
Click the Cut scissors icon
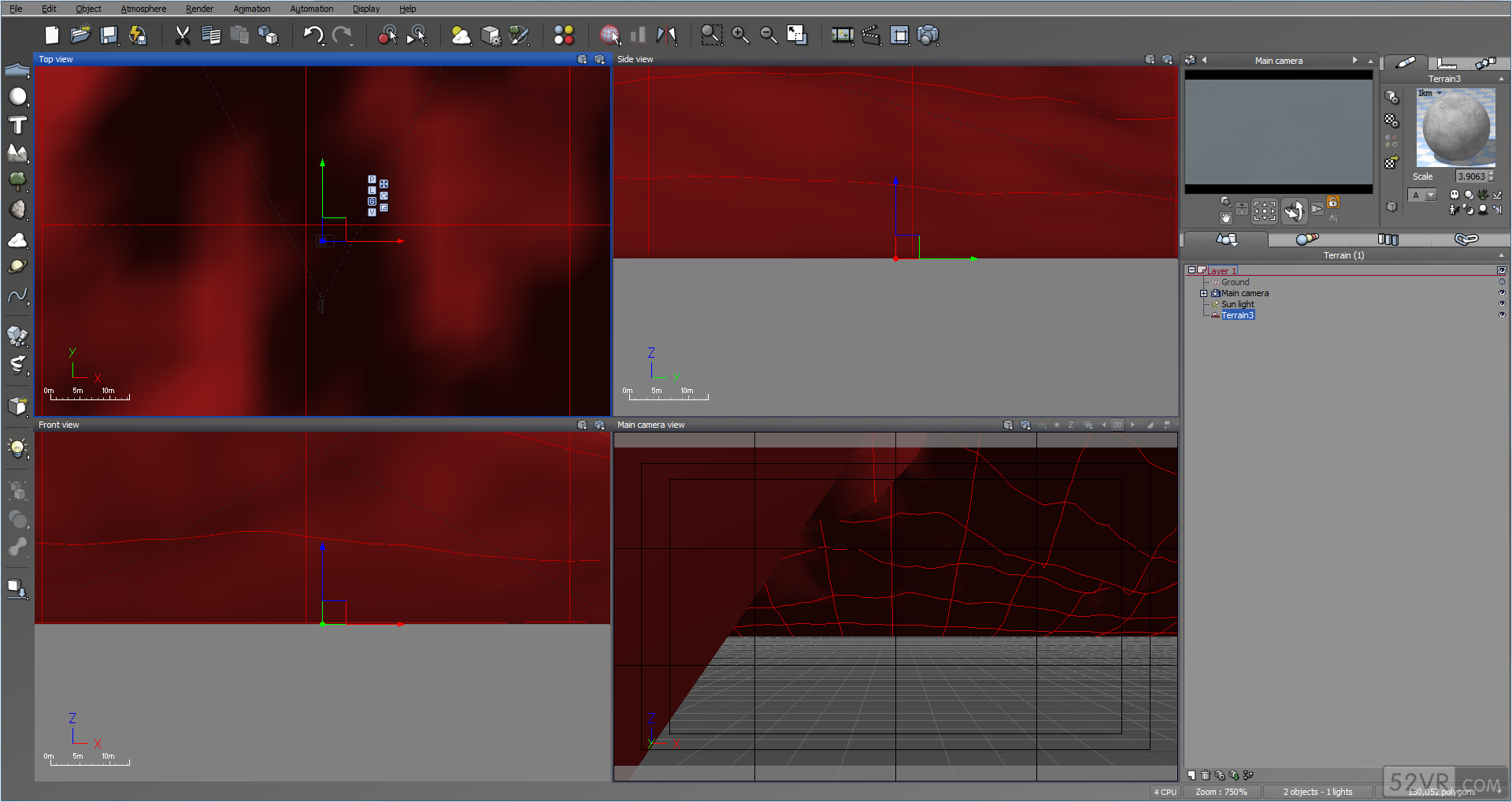tap(183, 35)
